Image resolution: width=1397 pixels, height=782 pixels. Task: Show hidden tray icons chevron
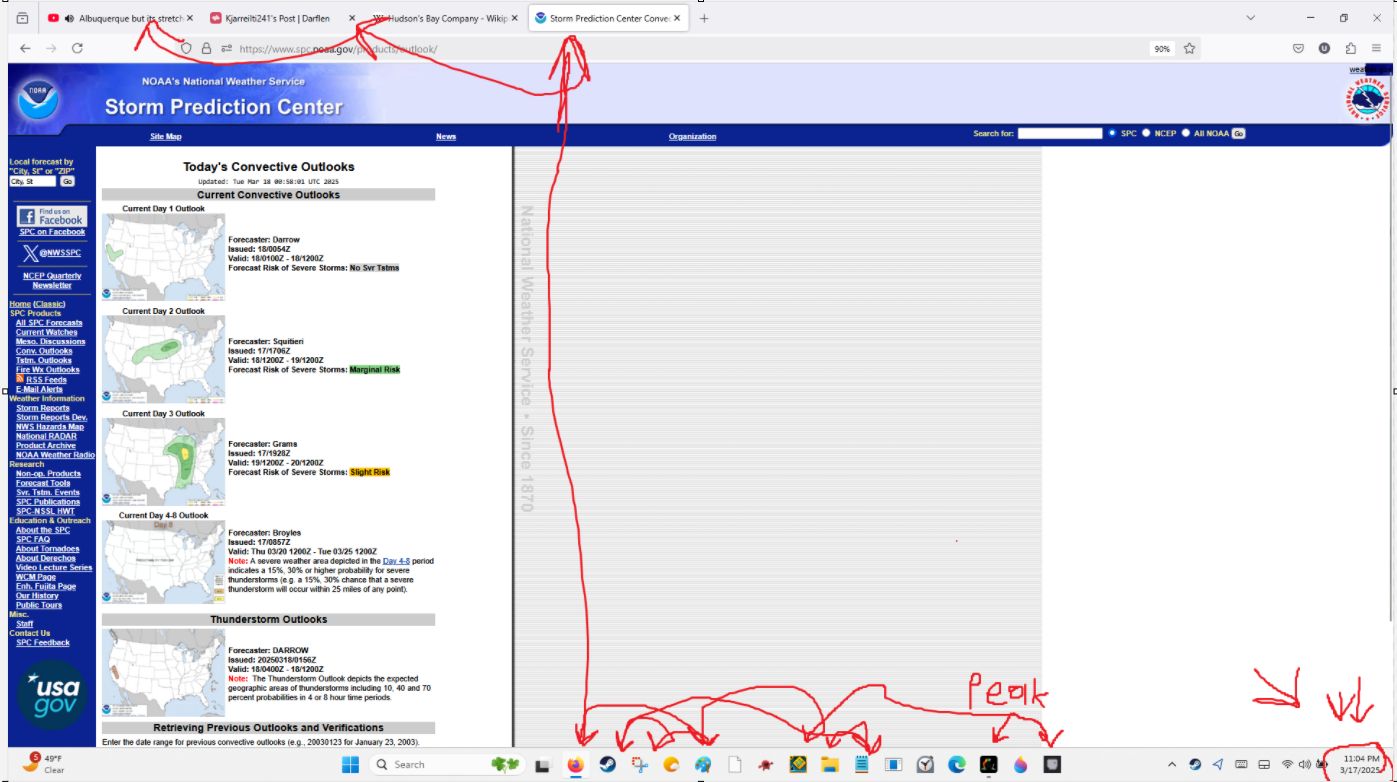(1173, 764)
